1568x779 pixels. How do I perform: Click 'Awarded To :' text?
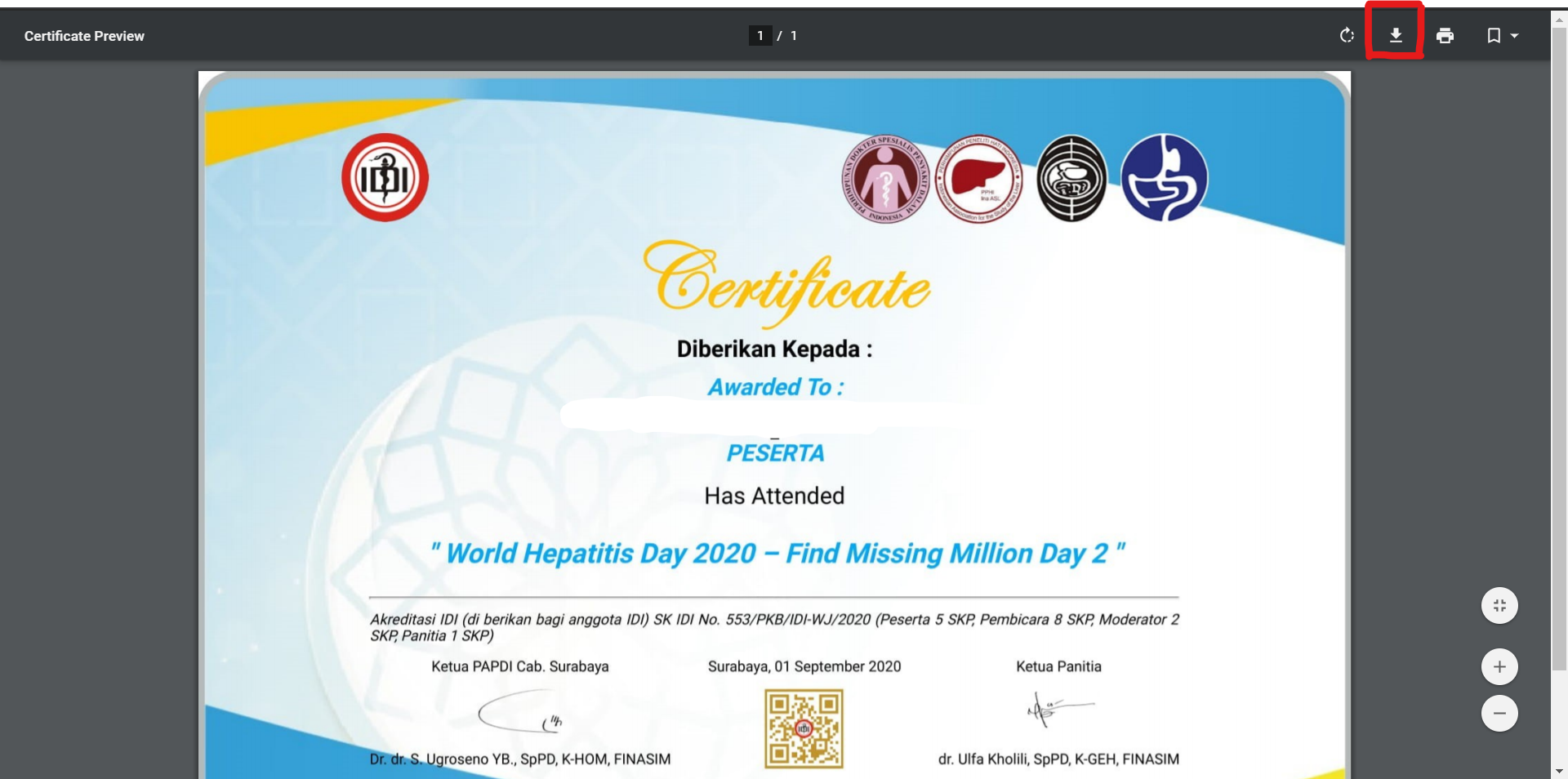775,387
